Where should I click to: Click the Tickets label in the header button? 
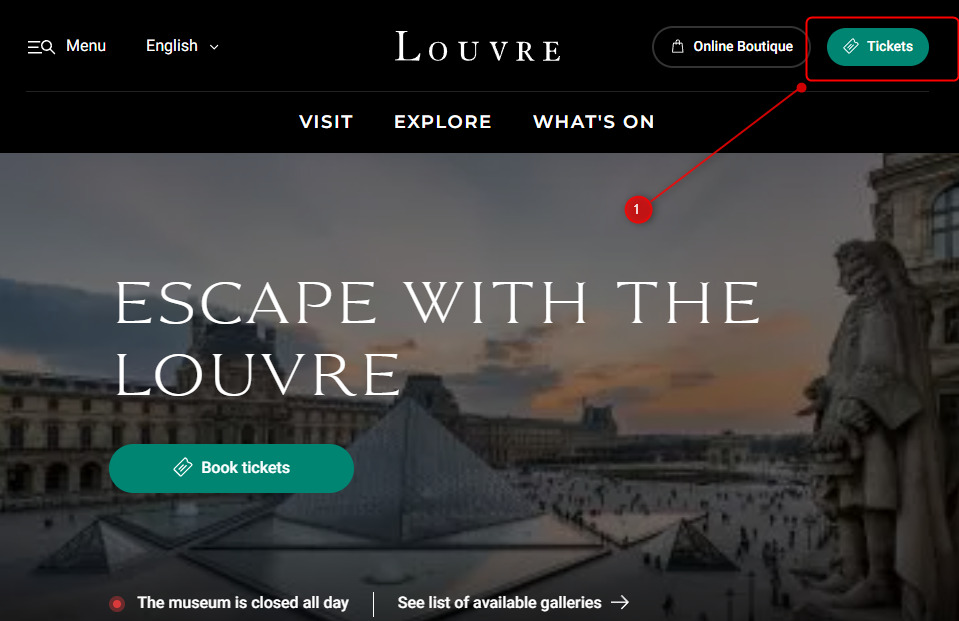890,46
